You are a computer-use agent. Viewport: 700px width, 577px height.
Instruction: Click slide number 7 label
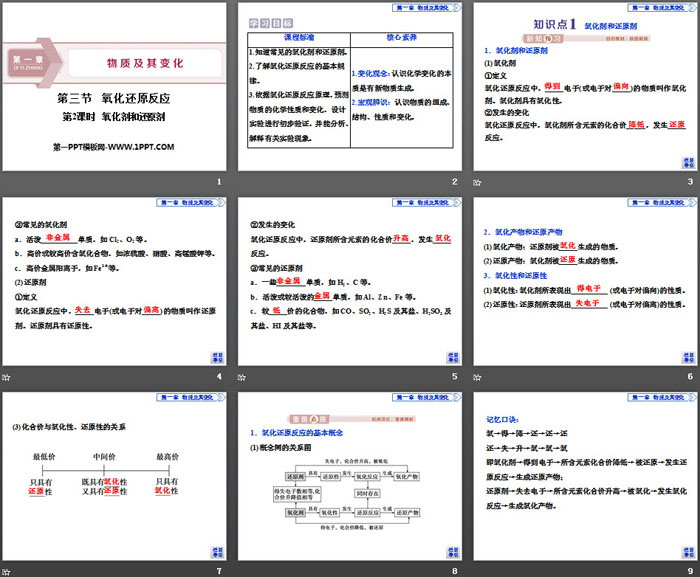pos(219,571)
